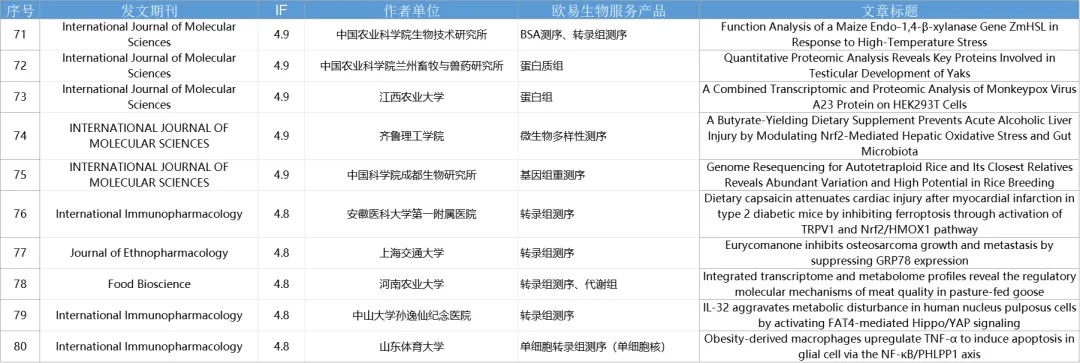This screenshot has height=363, width=1080.
Task: Select the 4.9 IF value in row 72
Action: click(x=281, y=66)
